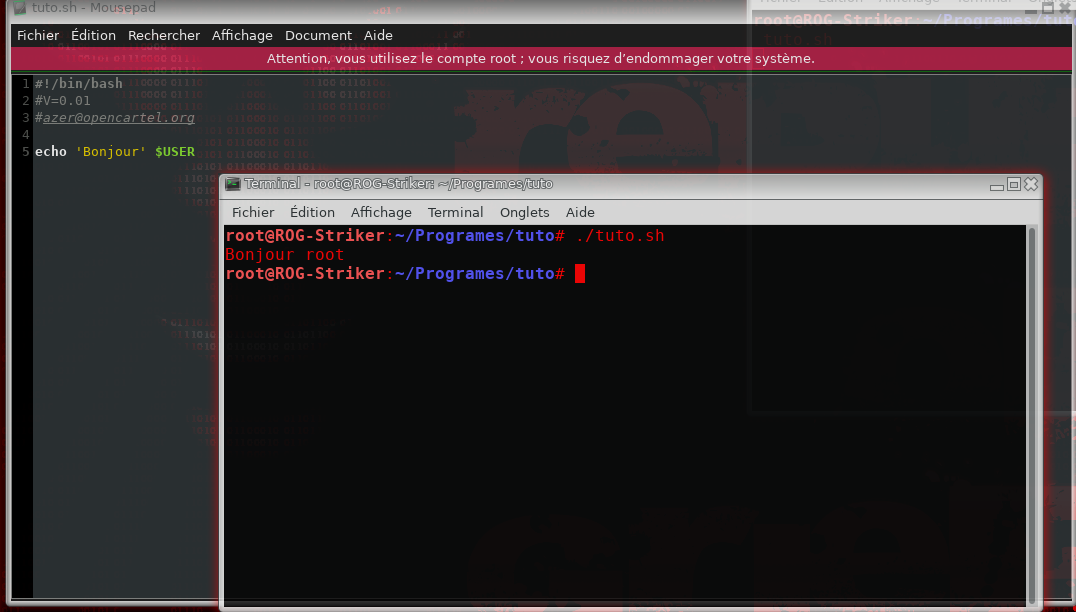The image size is (1076, 612).
Task: Minimize the Terminal window
Action: coord(996,185)
